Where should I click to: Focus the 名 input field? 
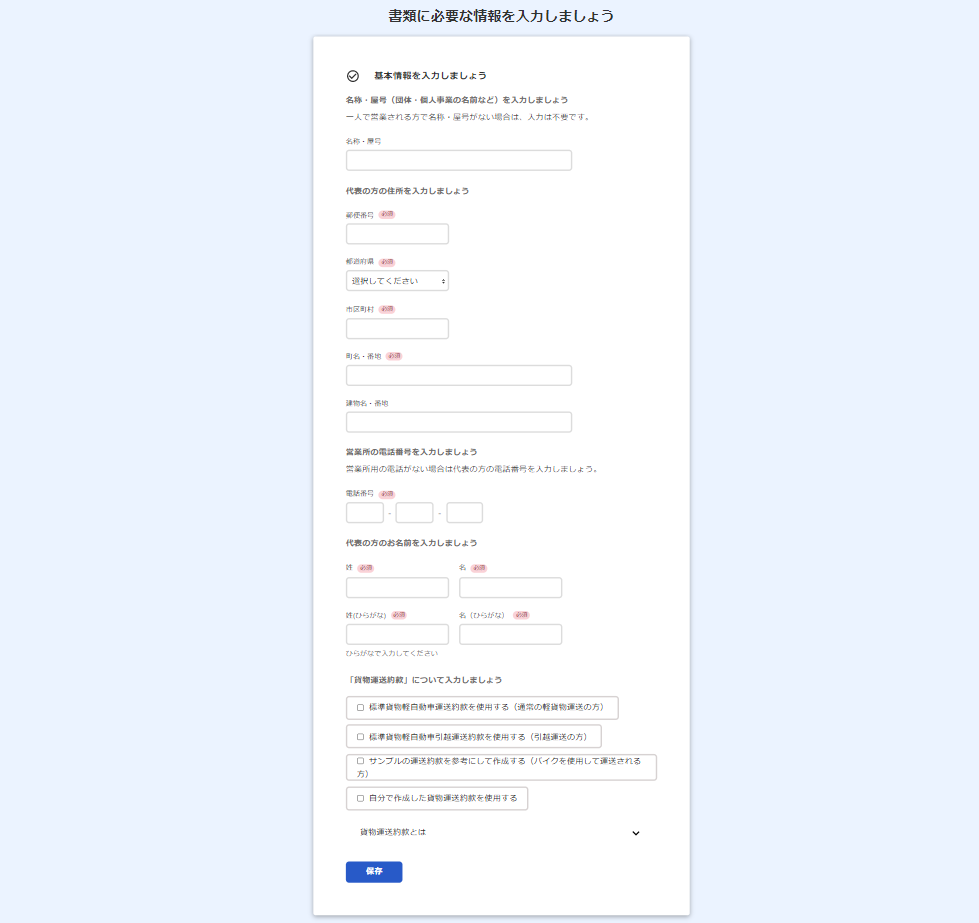click(511, 588)
